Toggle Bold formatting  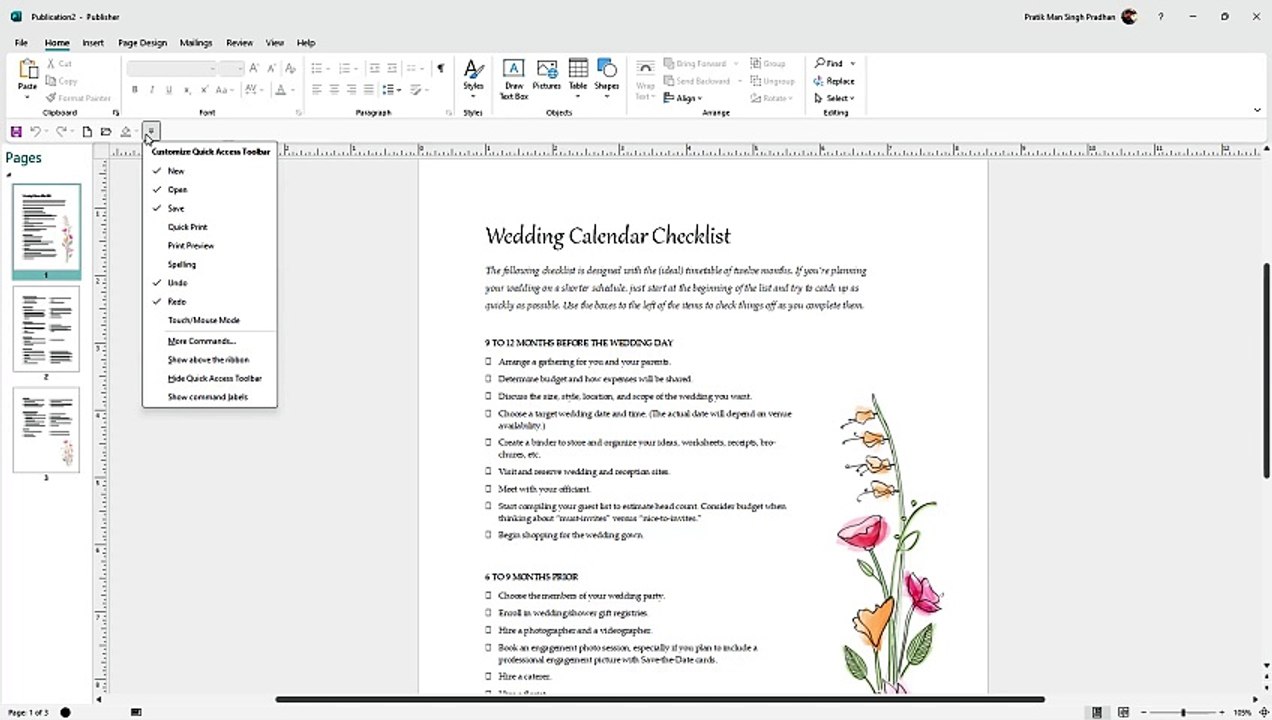tap(135, 90)
